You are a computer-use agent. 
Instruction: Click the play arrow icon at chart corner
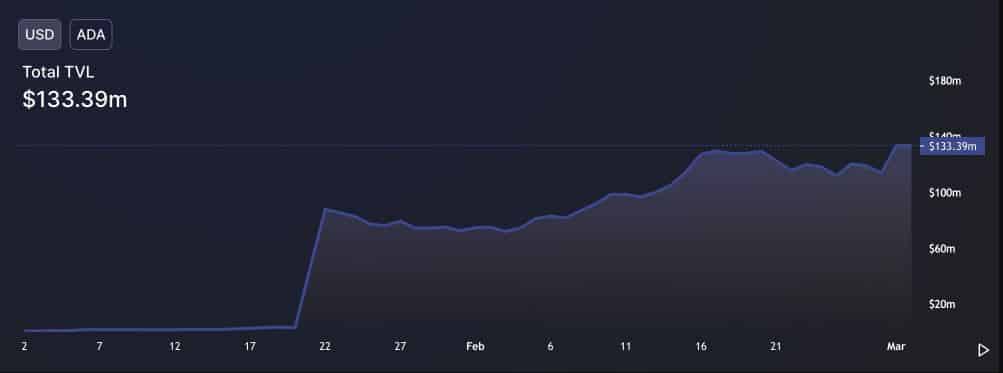click(x=983, y=350)
